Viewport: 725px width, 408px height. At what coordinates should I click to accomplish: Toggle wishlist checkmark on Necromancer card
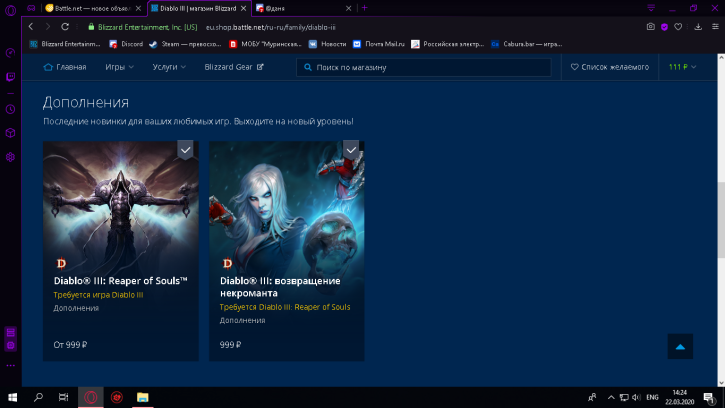[x=351, y=149]
